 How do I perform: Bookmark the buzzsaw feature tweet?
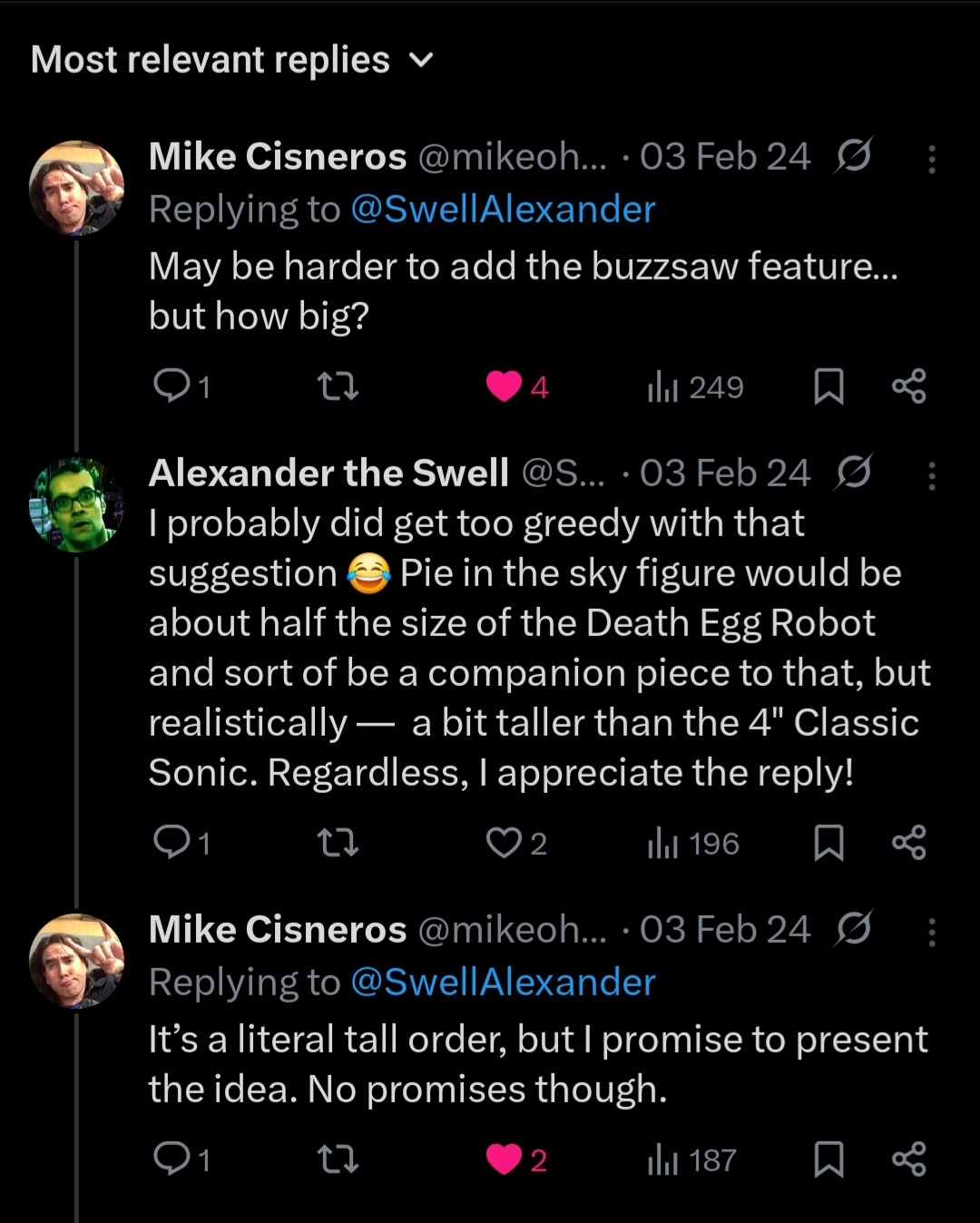coord(828,386)
